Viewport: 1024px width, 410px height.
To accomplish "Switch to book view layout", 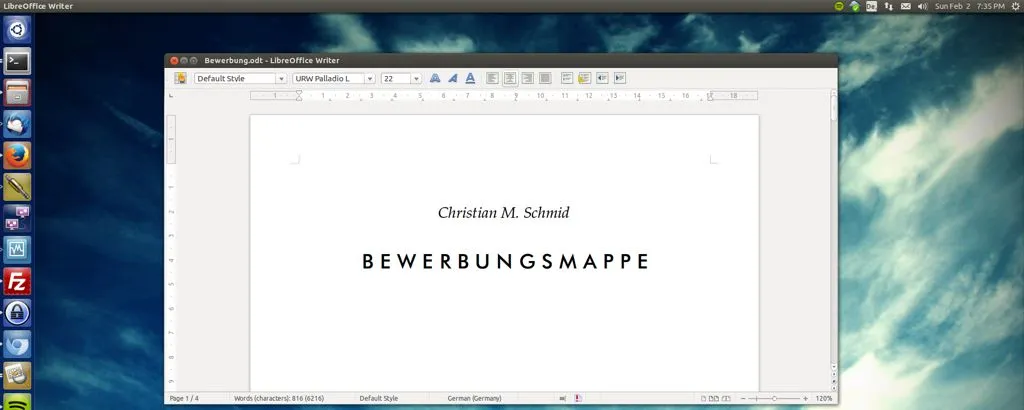I will 726,398.
